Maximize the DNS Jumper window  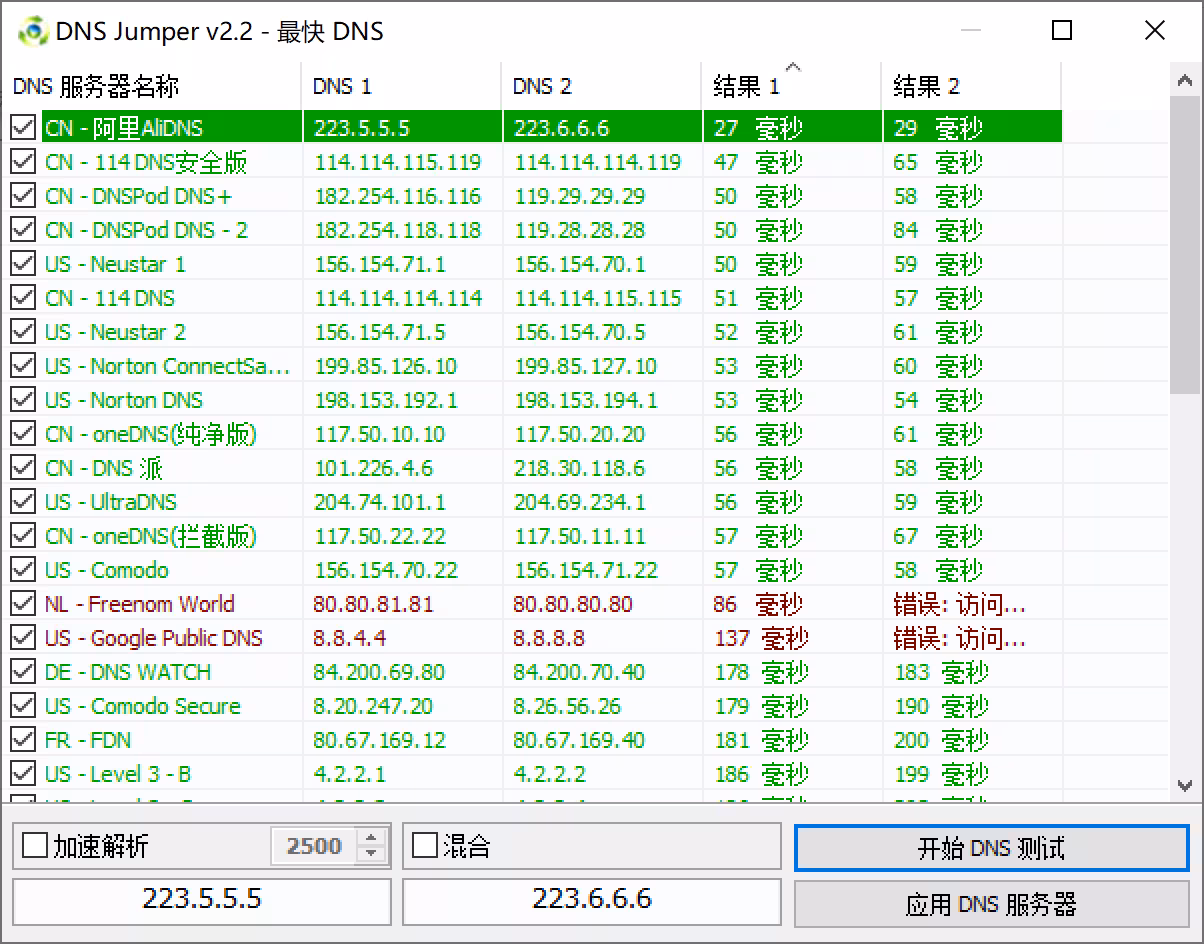(x=1062, y=31)
